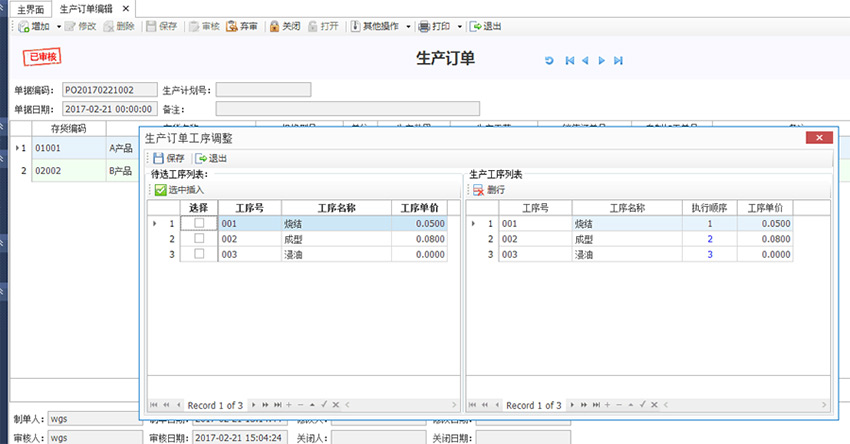Image resolution: width=850 pixels, height=444 pixels.
Task: Click cancel-edit (✗) navigator in the 待选工序列表 footer
Action: tap(336, 405)
